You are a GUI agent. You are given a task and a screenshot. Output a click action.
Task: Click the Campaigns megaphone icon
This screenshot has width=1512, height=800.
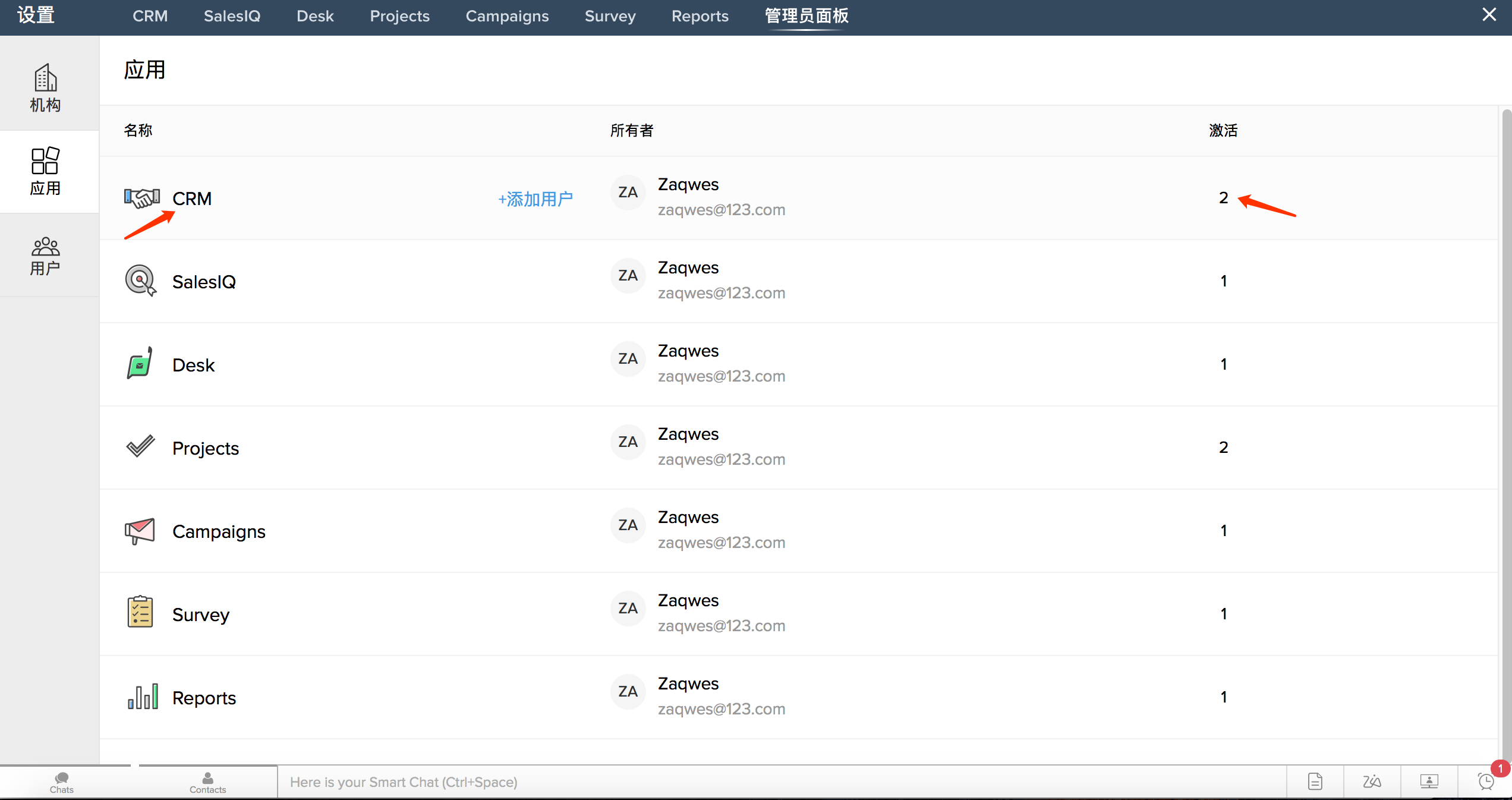coord(140,531)
